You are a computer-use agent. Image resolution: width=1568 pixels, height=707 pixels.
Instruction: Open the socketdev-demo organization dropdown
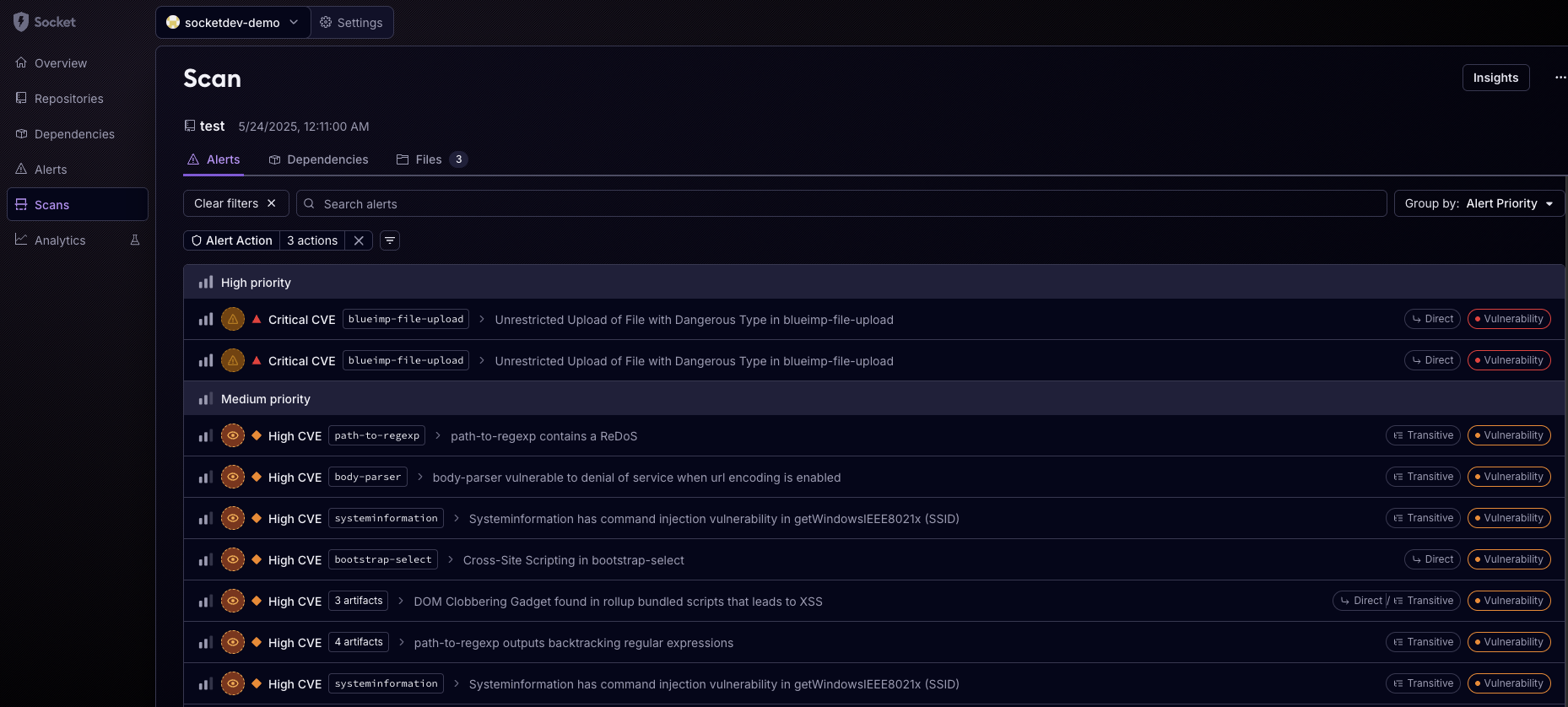pyautogui.click(x=233, y=23)
